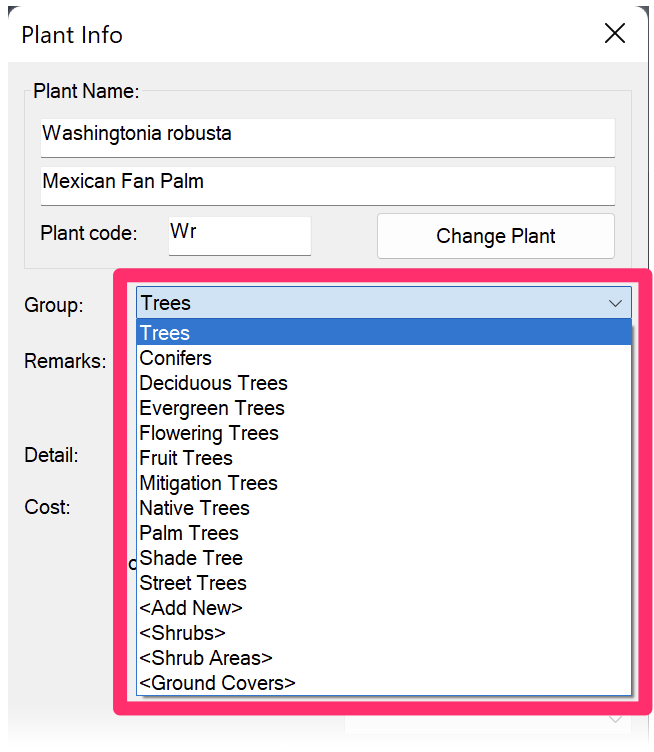
Task: Close the Plant Info dialog
Action: pos(615,34)
